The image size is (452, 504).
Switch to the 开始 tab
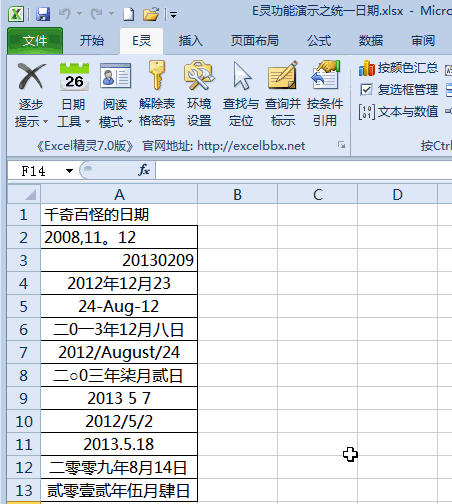click(x=92, y=41)
